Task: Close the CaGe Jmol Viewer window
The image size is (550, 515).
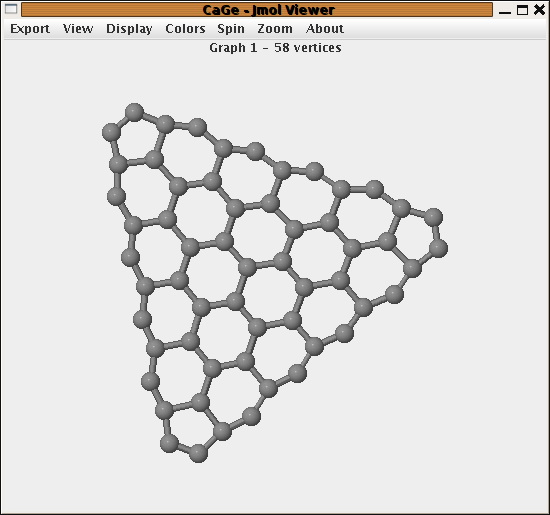Action: click(539, 9)
